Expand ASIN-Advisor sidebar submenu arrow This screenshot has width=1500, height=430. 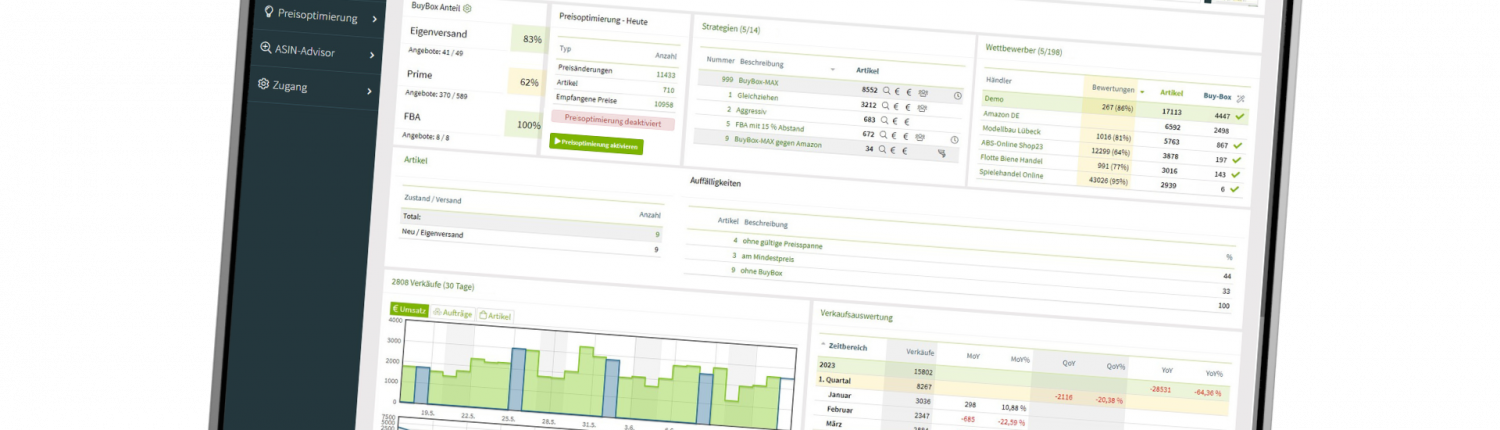click(373, 54)
